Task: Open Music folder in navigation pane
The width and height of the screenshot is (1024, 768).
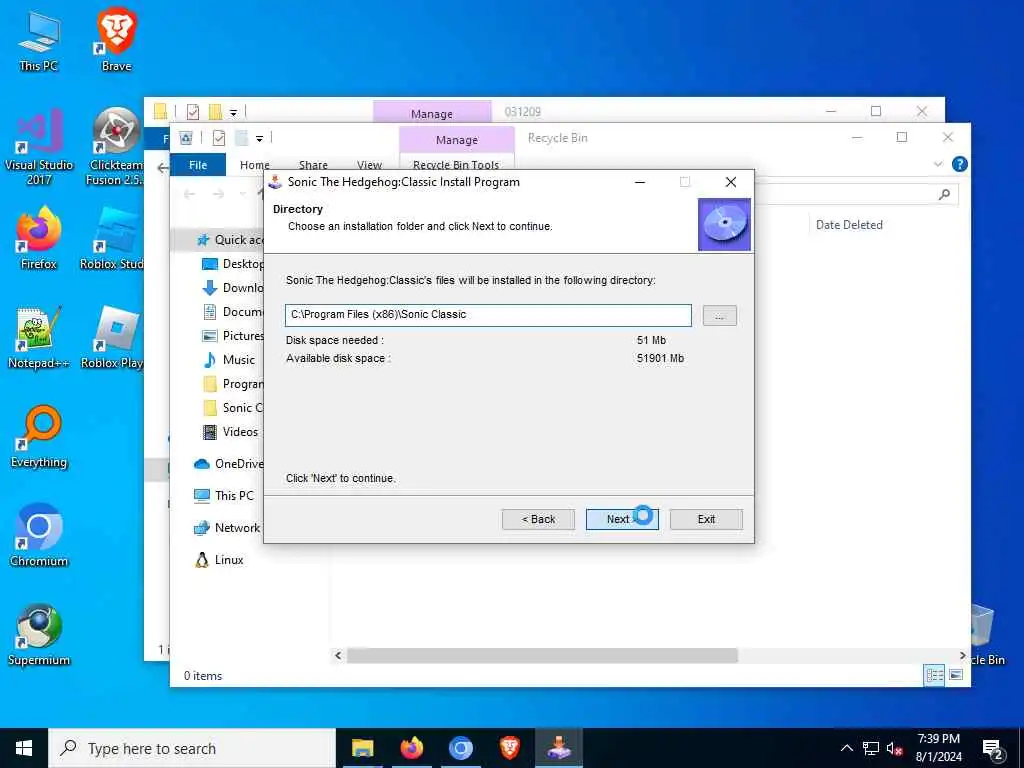Action: [229, 360]
